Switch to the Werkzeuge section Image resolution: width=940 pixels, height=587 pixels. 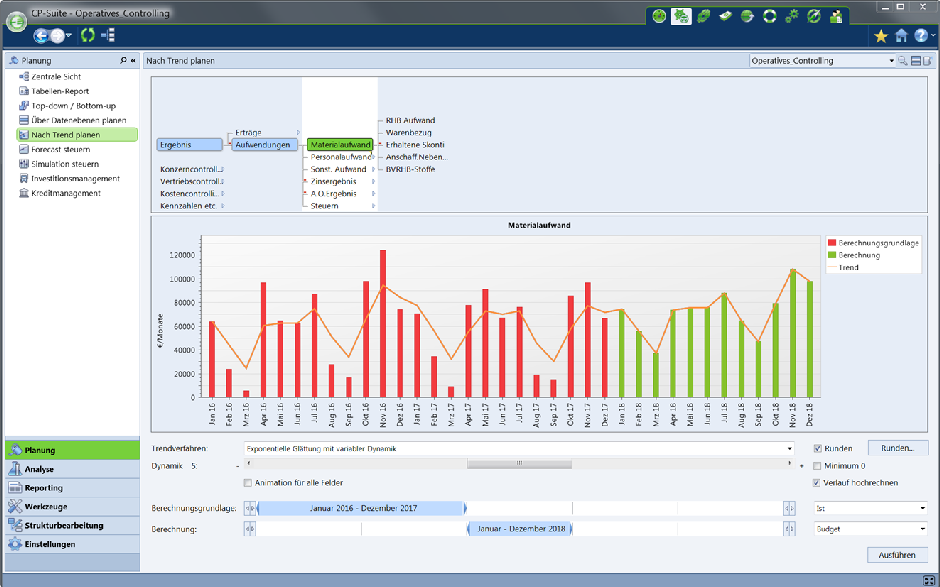coord(73,507)
